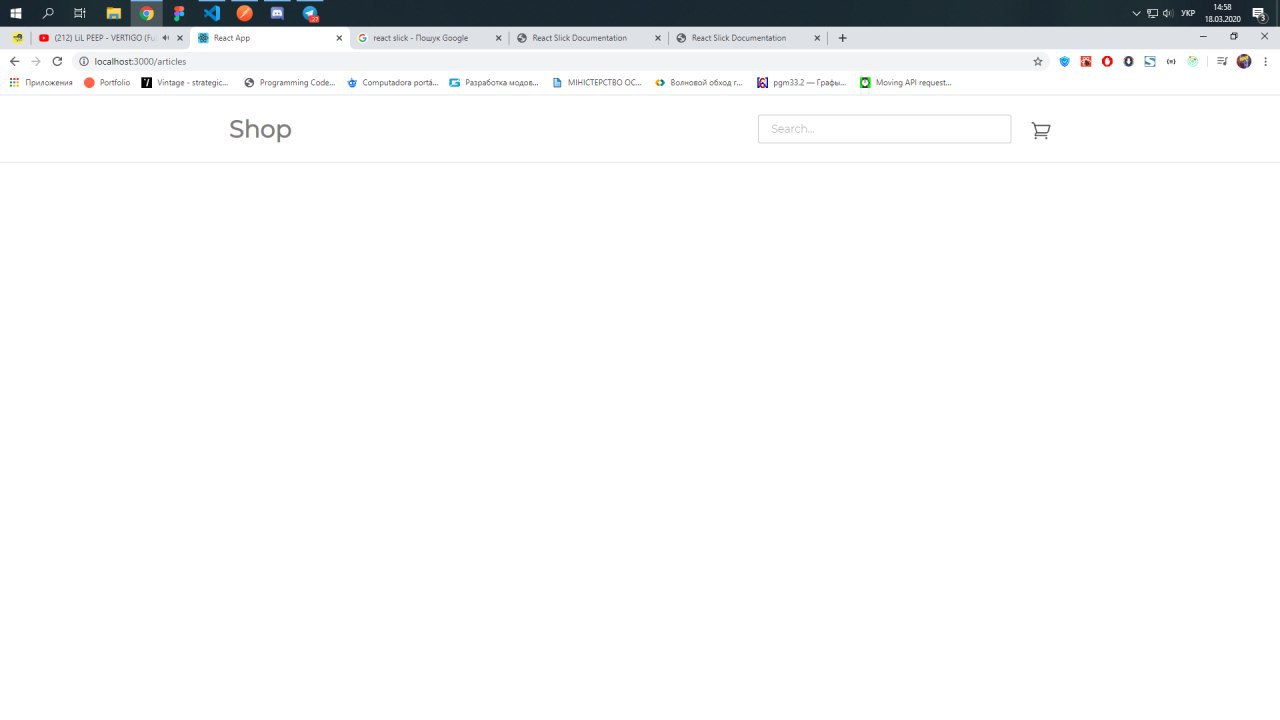Reload the current page
Screen dimensions: 1280x720
[x=57, y=61]
